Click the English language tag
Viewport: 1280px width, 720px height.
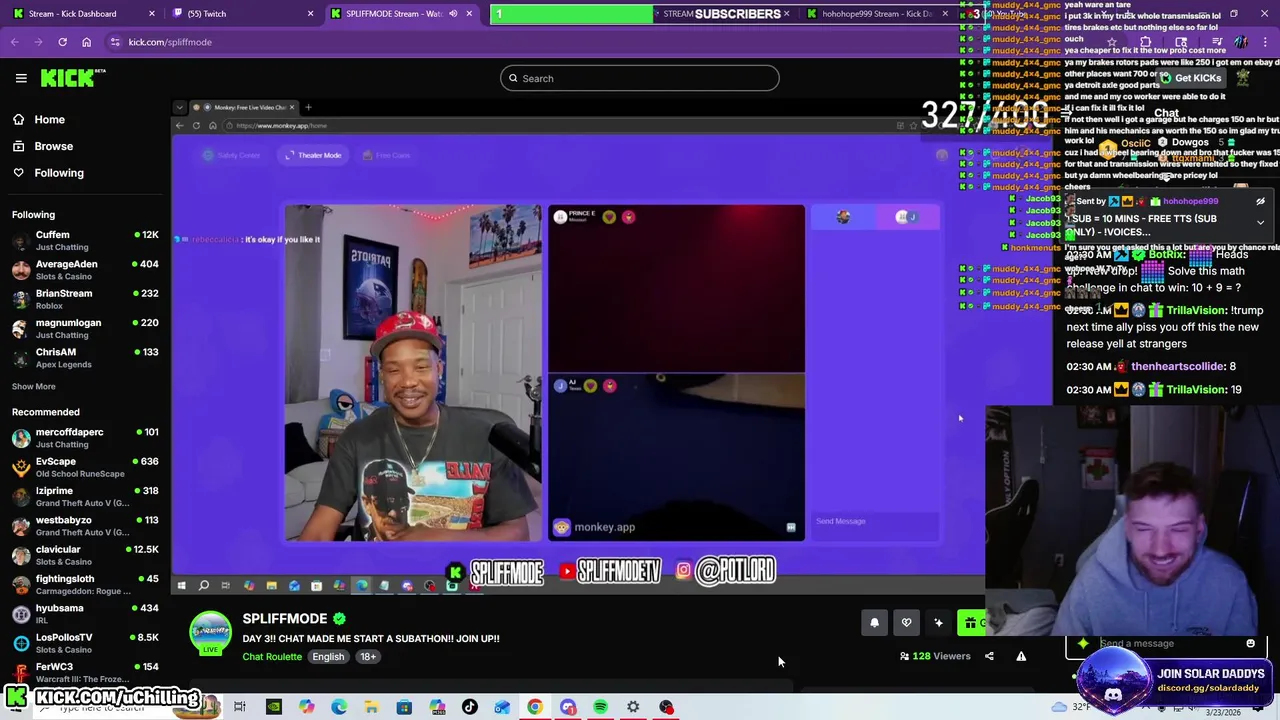[x=328, y=657]
